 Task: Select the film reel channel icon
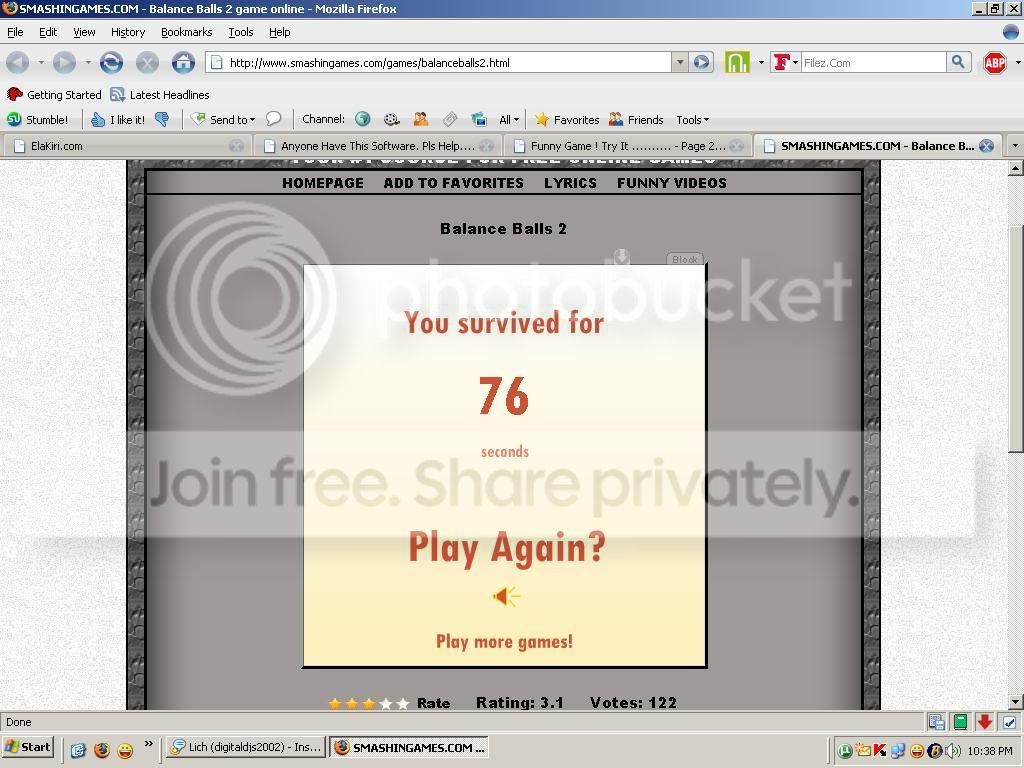(391, 119)
